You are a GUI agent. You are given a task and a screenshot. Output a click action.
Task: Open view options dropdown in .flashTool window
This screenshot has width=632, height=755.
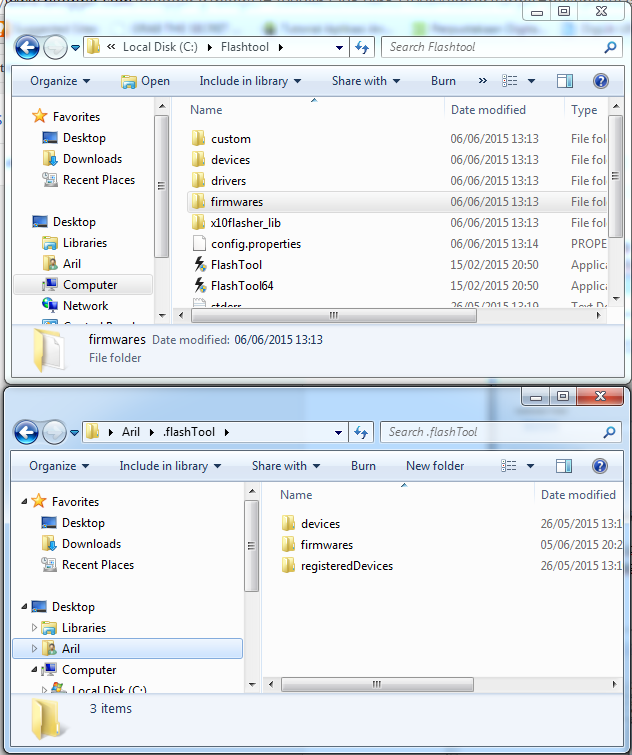(530, 466)
